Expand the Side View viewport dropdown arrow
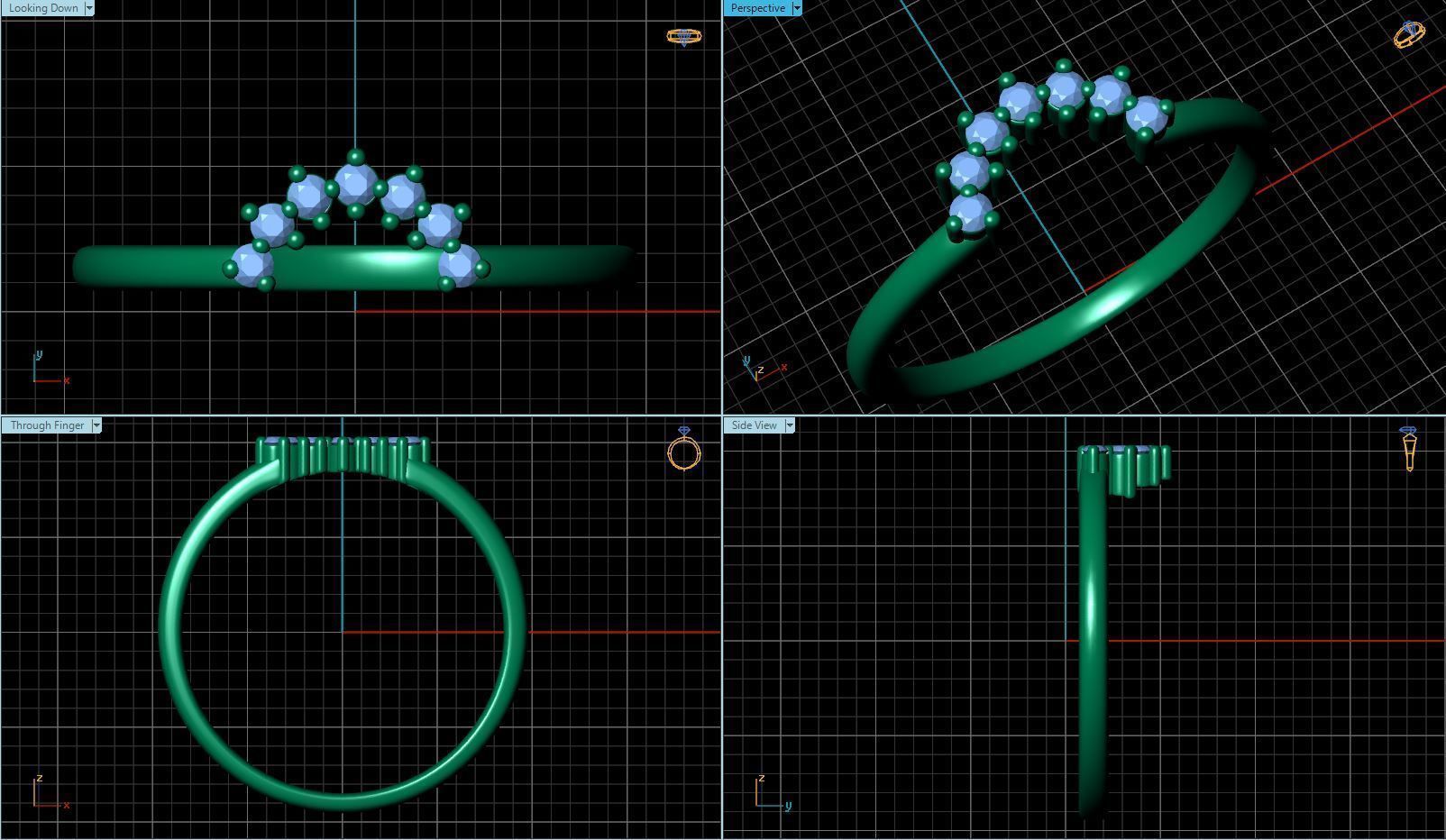 pos(790,425)
